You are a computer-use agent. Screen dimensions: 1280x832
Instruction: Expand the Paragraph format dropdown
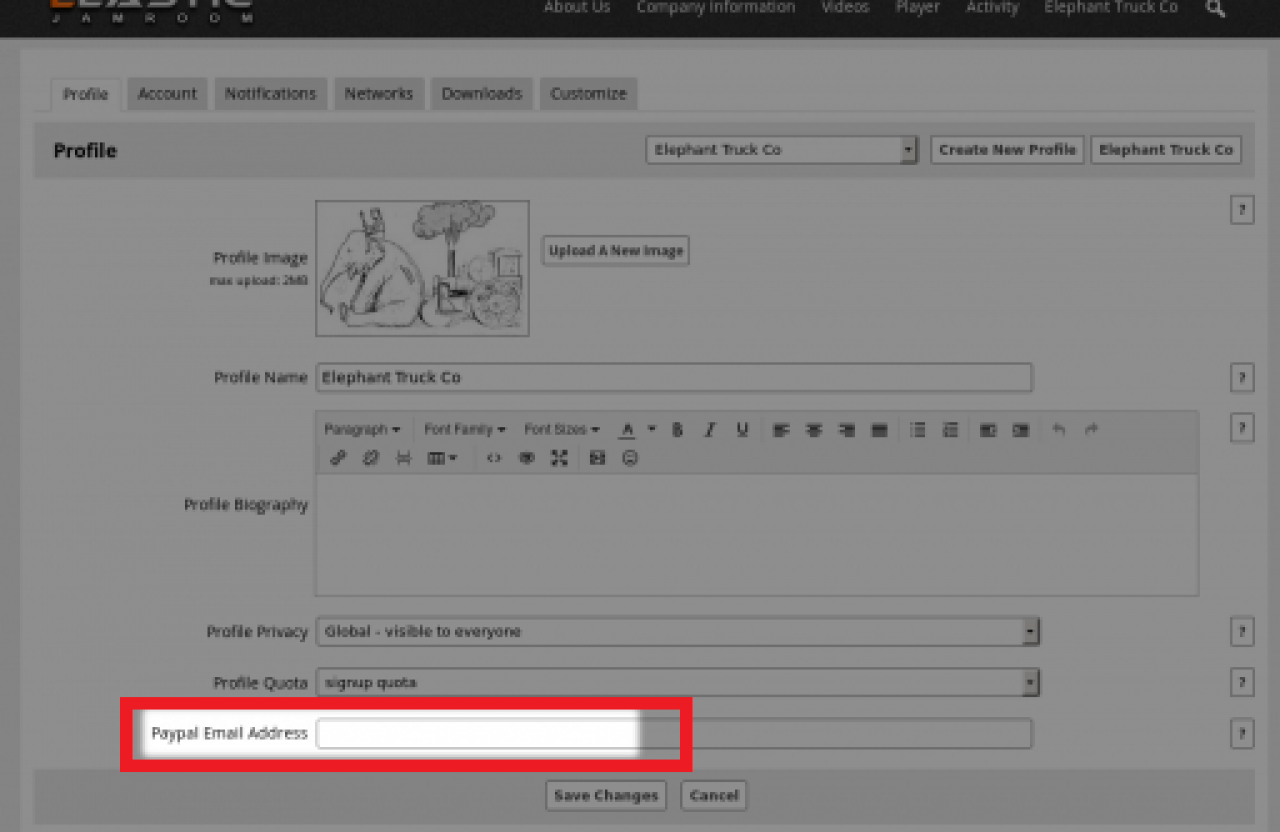(x=362, y=430)
